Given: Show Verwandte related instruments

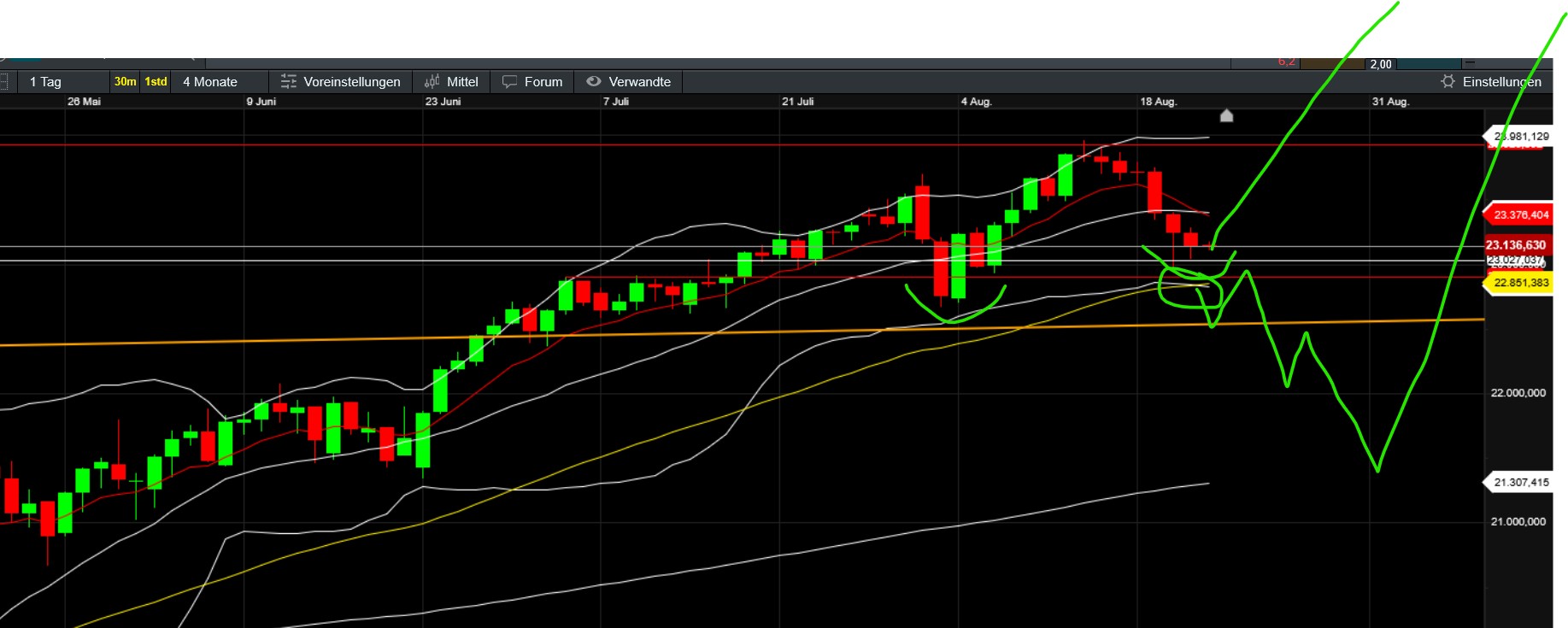Looking at the screenshot, I should 628,82.
